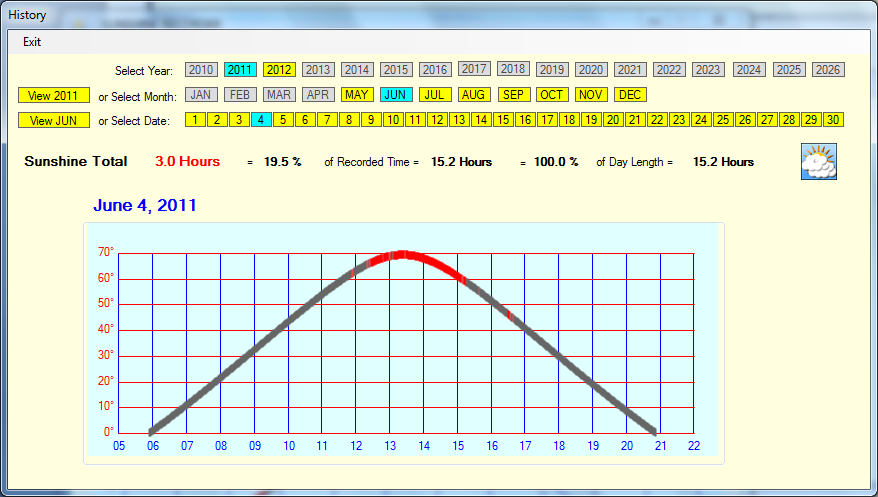Image resolution: width=878 pixels, height=497 pixels.
Task: Pick date 27 in June
Action: [767, 119]
